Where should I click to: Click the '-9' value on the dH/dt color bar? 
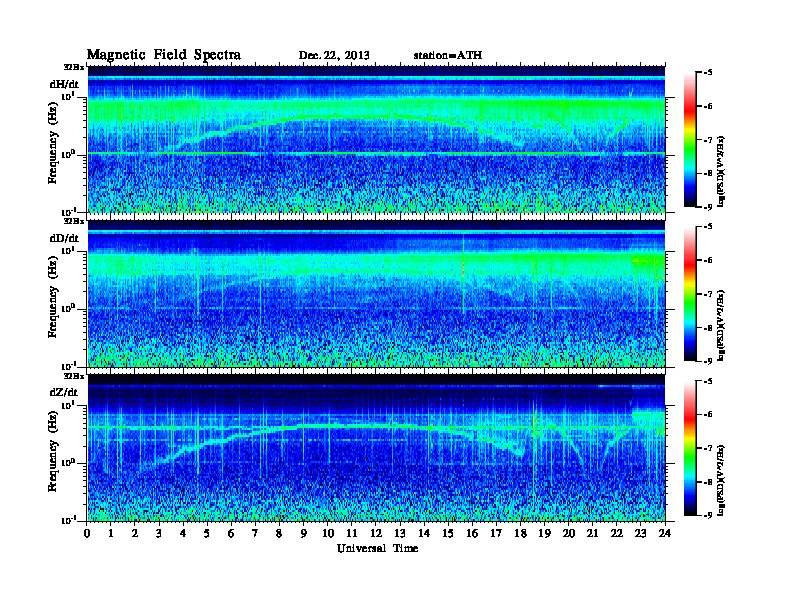click(708, 207)
